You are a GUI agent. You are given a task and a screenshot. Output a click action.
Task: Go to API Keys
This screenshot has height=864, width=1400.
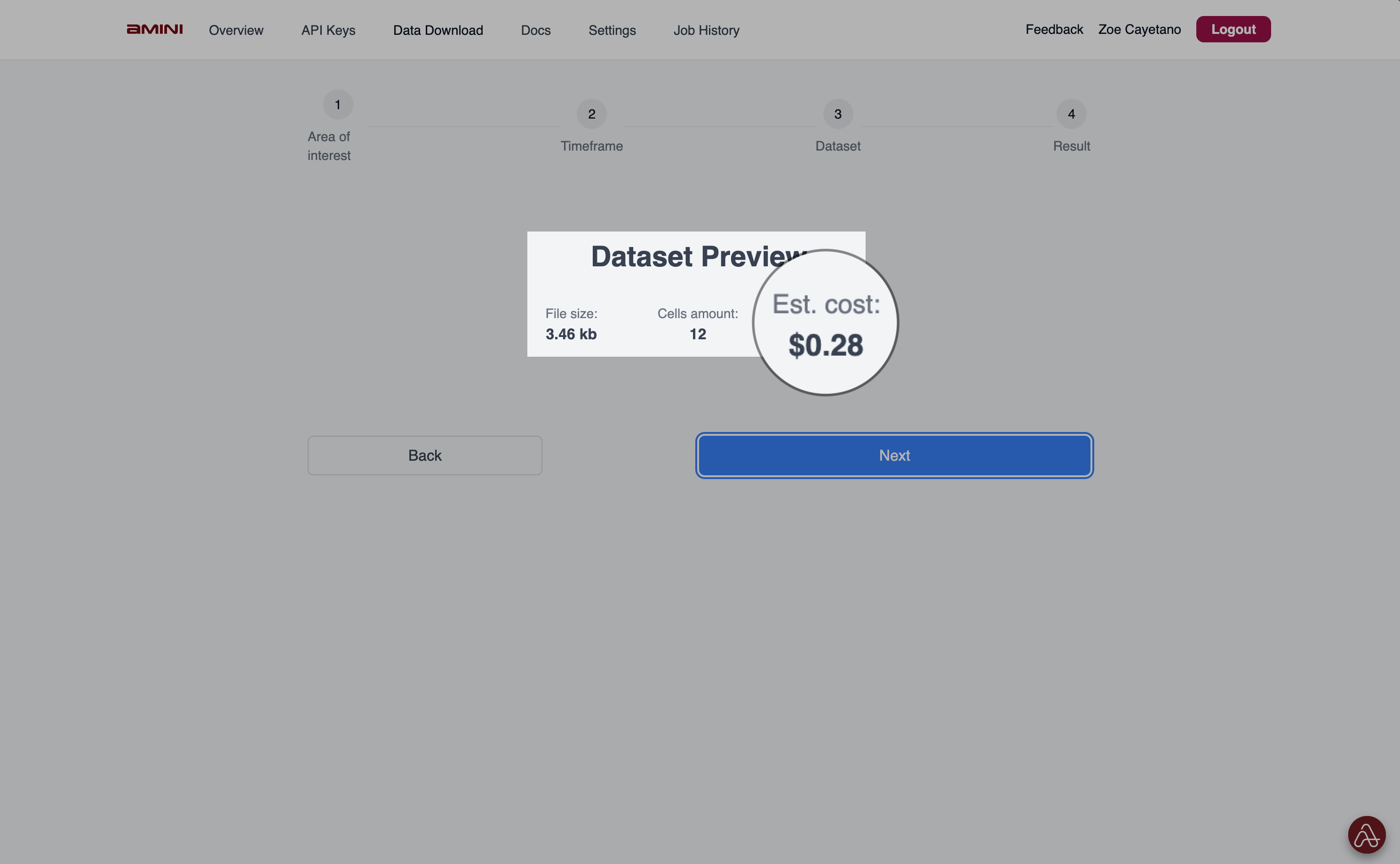328,30
